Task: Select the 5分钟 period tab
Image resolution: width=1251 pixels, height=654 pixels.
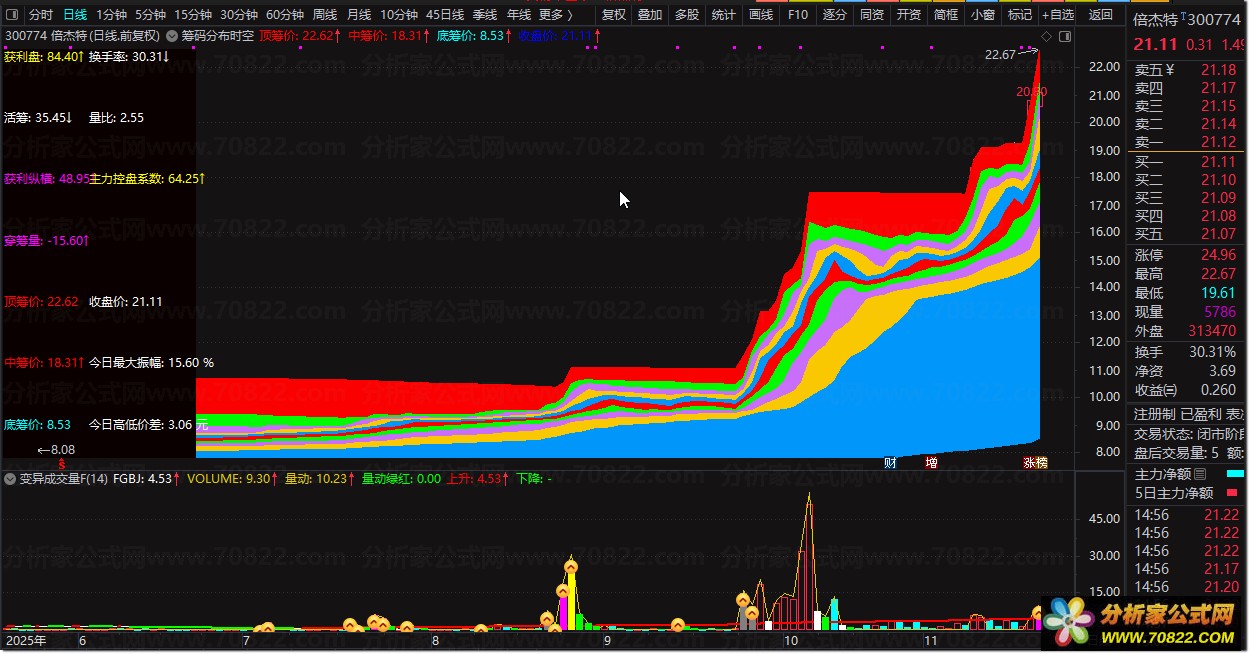Action: tap(150, 15)
